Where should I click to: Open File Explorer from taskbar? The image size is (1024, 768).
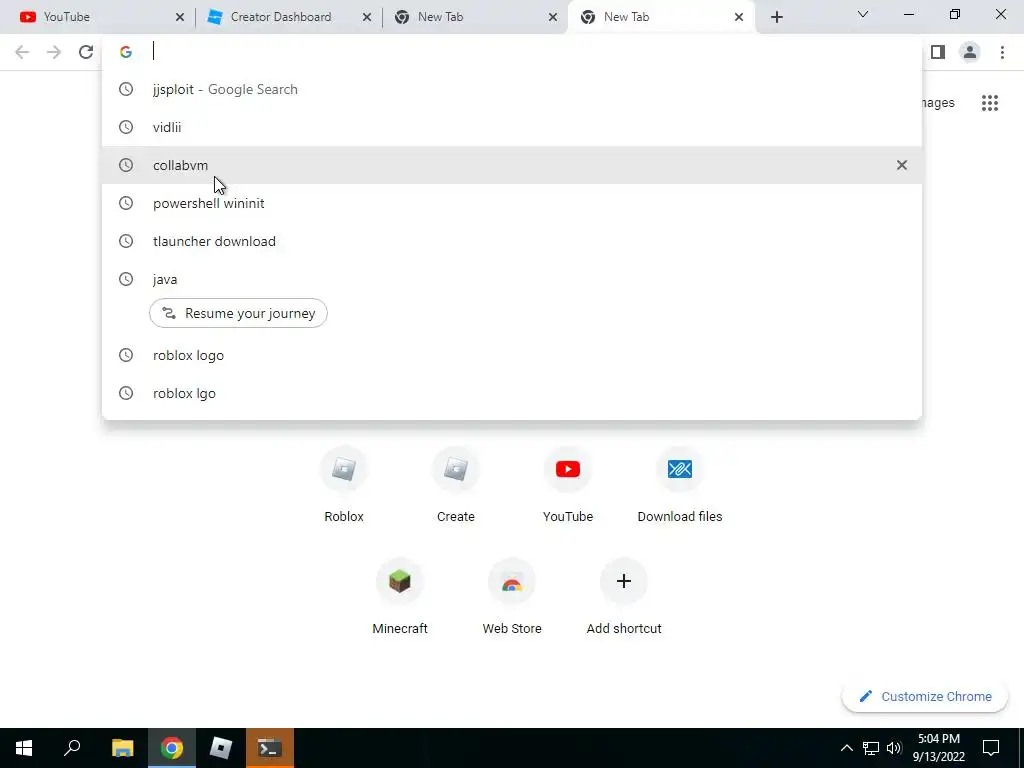tap(122, 748)
